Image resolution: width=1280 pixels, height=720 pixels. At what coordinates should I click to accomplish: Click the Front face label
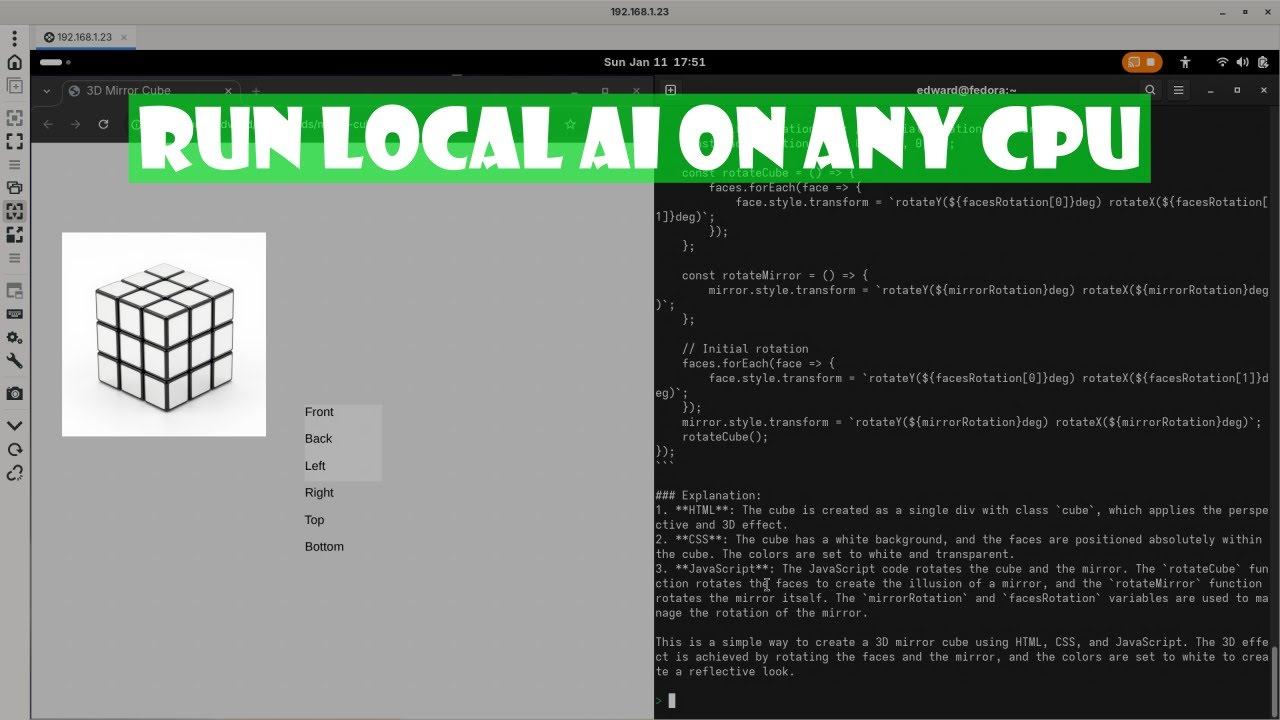(319, 412)
